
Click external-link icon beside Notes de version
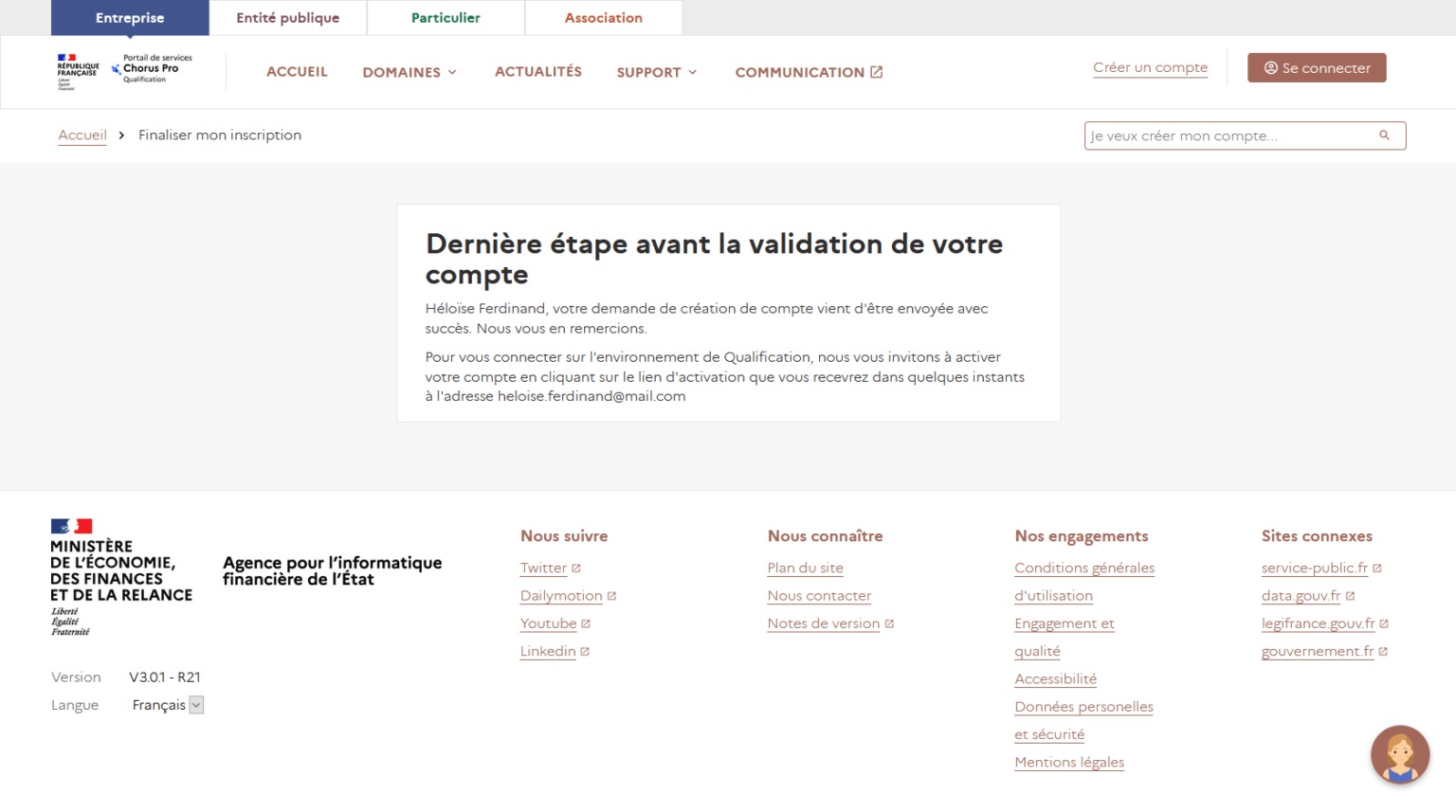[889, 623]
